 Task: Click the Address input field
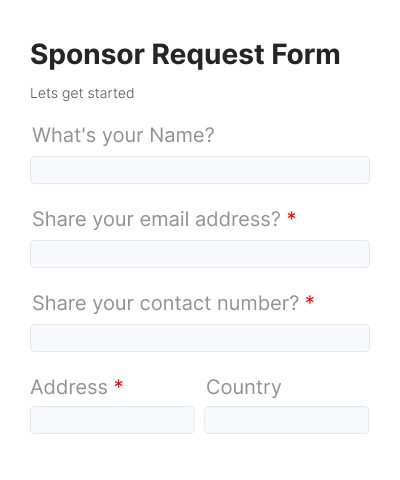point(112,420)
